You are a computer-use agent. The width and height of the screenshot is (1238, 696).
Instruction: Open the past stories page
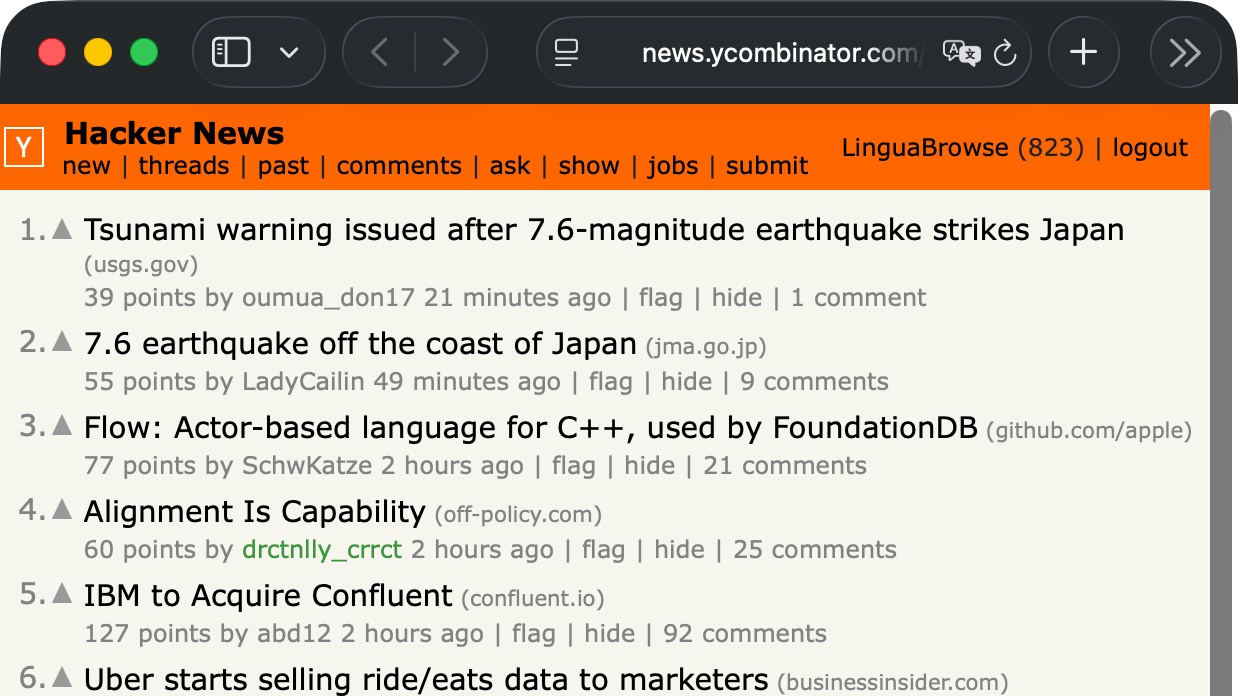(x=283, y=166)
